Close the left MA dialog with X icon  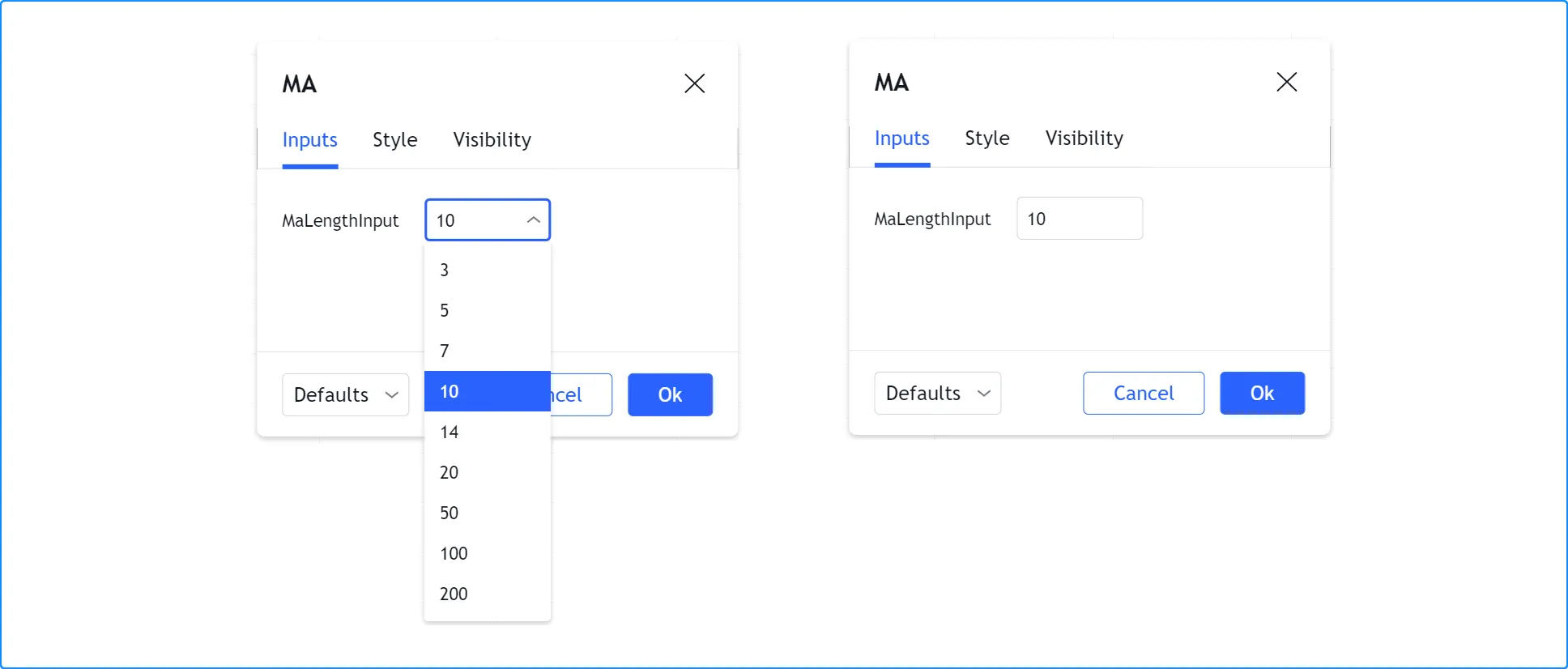click(x=694, y=83)
